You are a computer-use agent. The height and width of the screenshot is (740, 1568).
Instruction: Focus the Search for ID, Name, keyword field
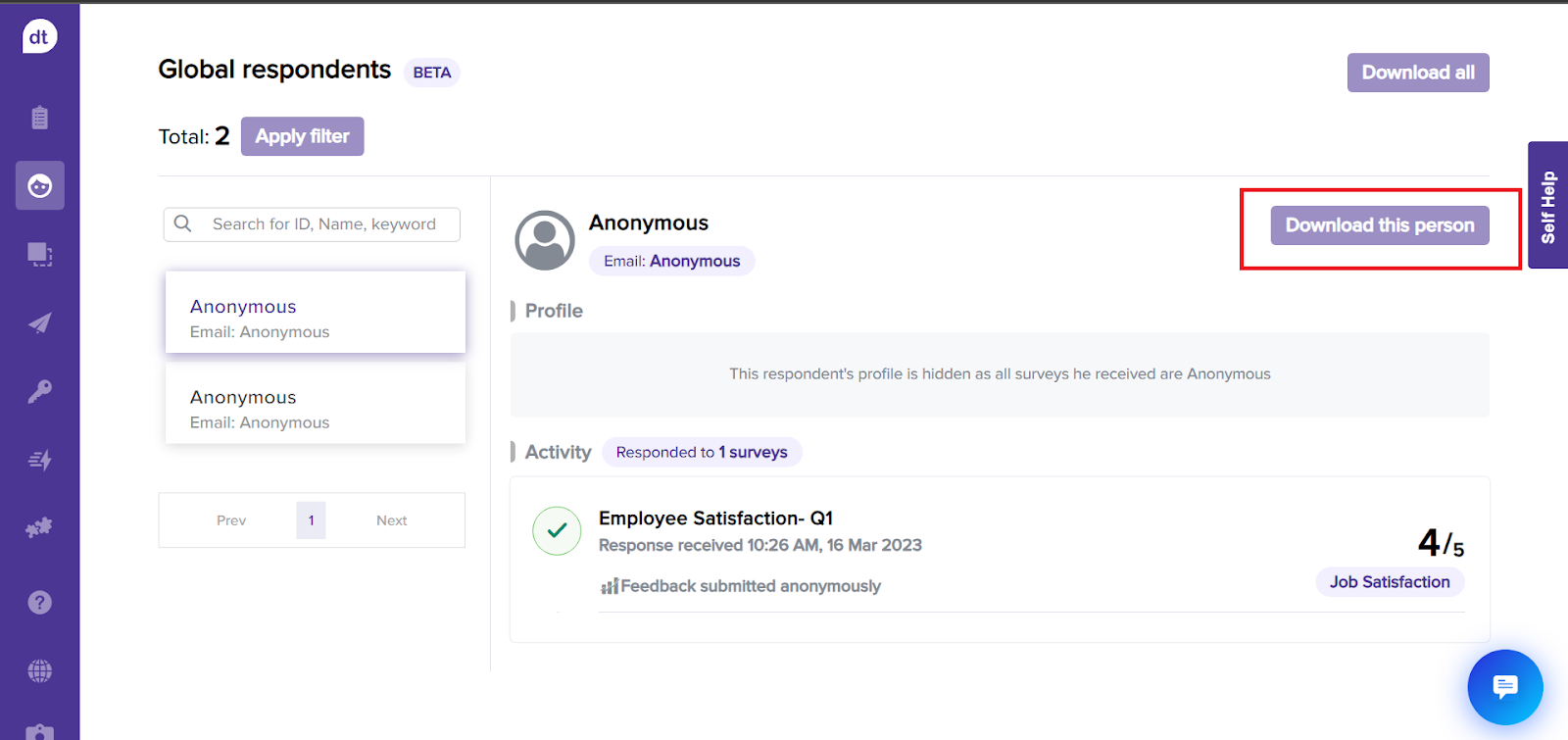(323, 224)
